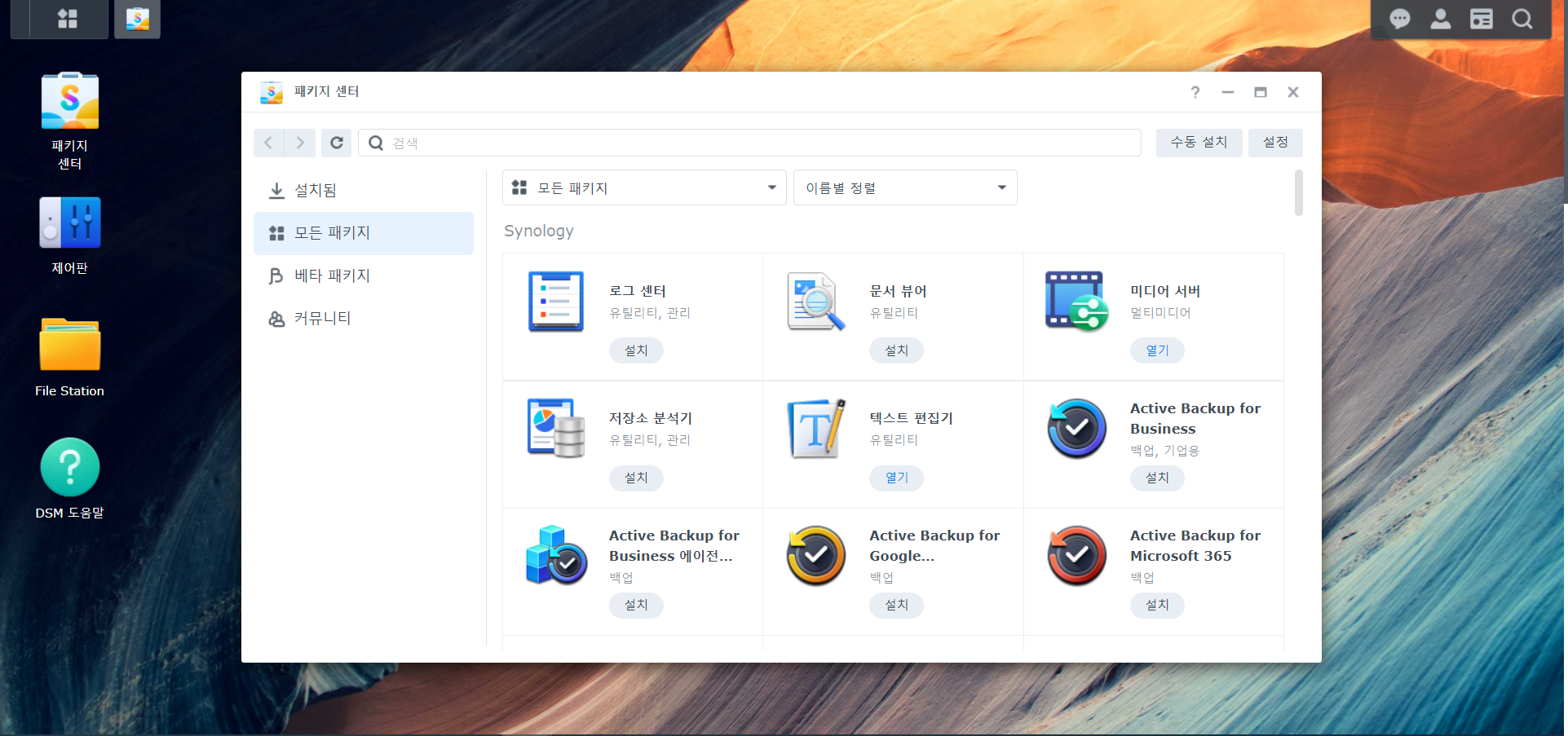Open 미디어 서버 with 열기 button

click(x=1157, y=350)
